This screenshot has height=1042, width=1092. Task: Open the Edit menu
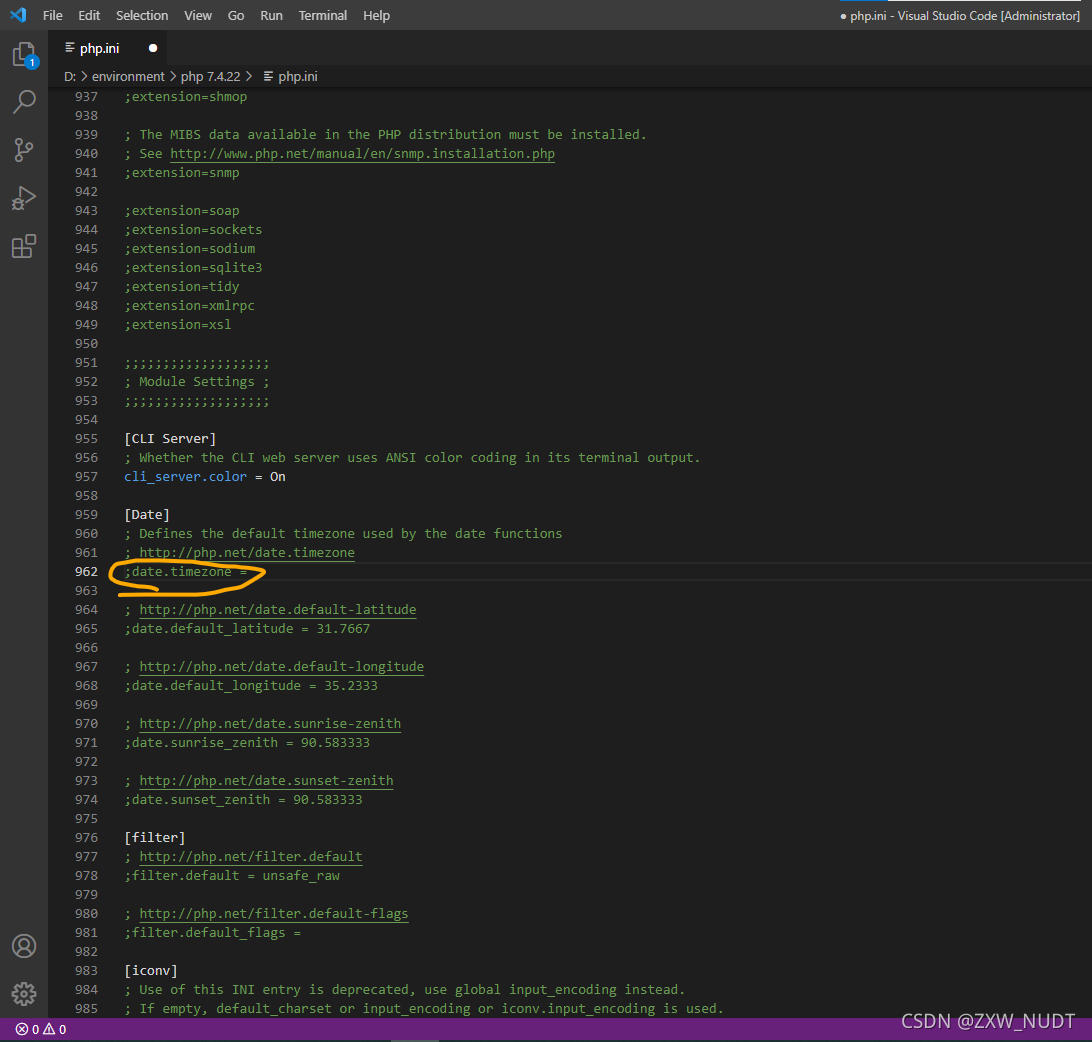(x=89, y=15)
